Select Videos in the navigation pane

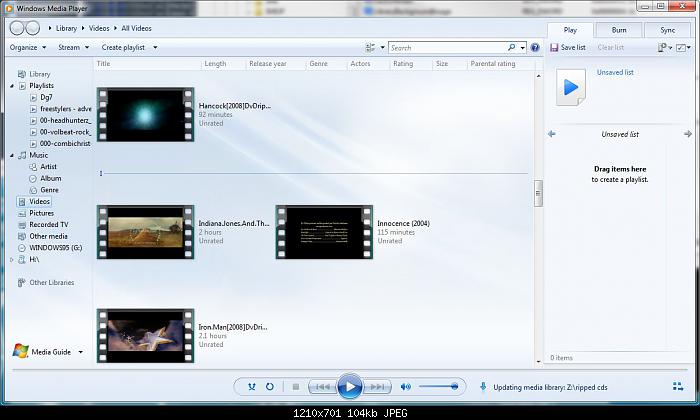tap(34, 201)
